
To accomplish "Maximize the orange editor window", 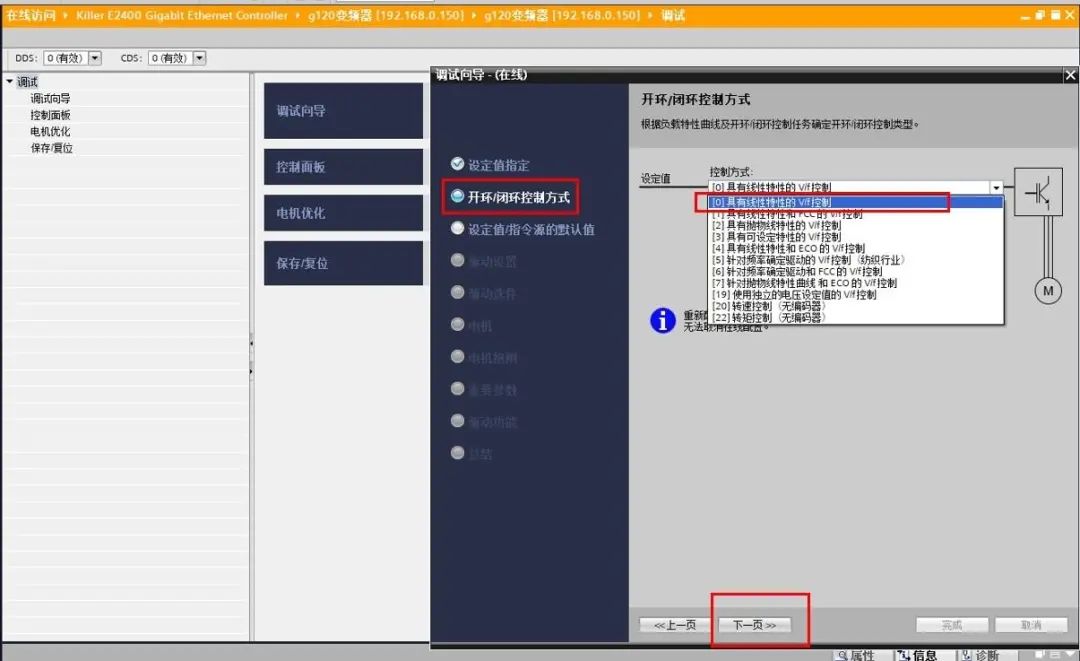I will (x=1055, y=15).
